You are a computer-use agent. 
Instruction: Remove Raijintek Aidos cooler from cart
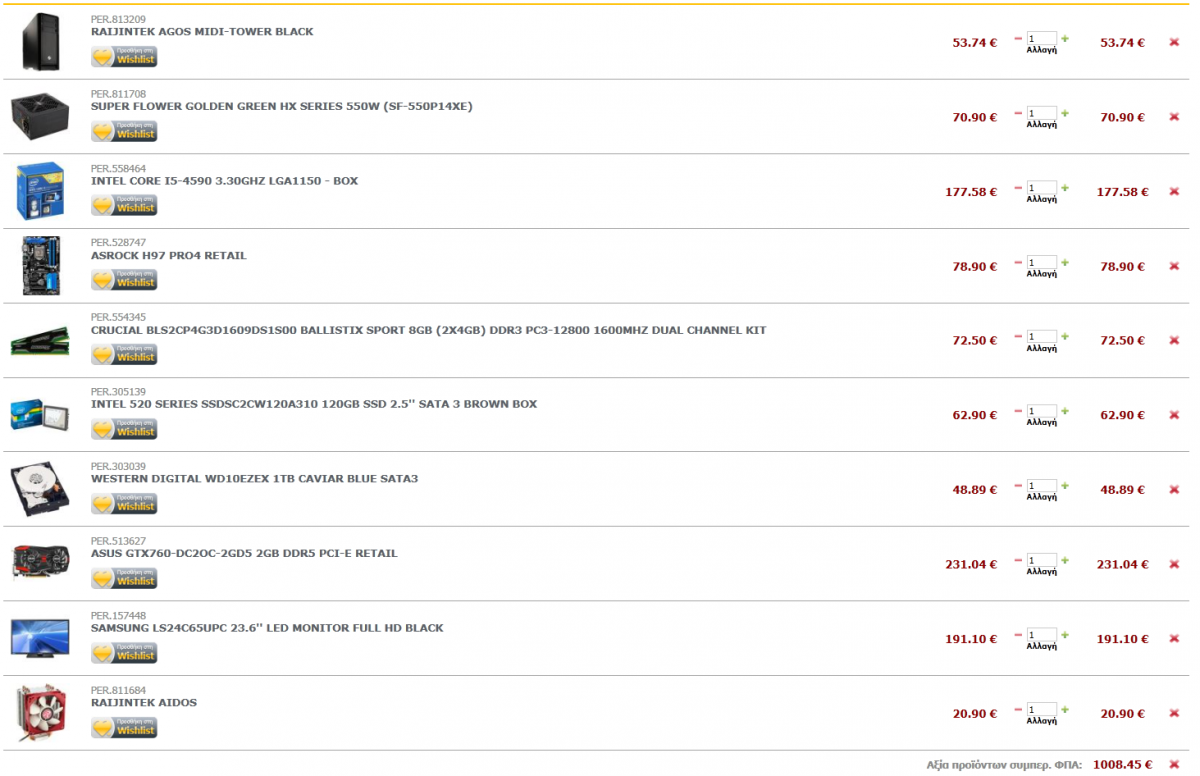(1174, 714)
